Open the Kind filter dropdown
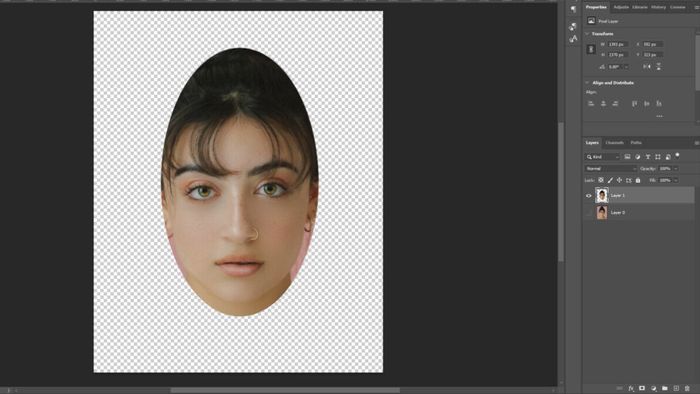This screenshot has width=700, height=394. point(603,157)
